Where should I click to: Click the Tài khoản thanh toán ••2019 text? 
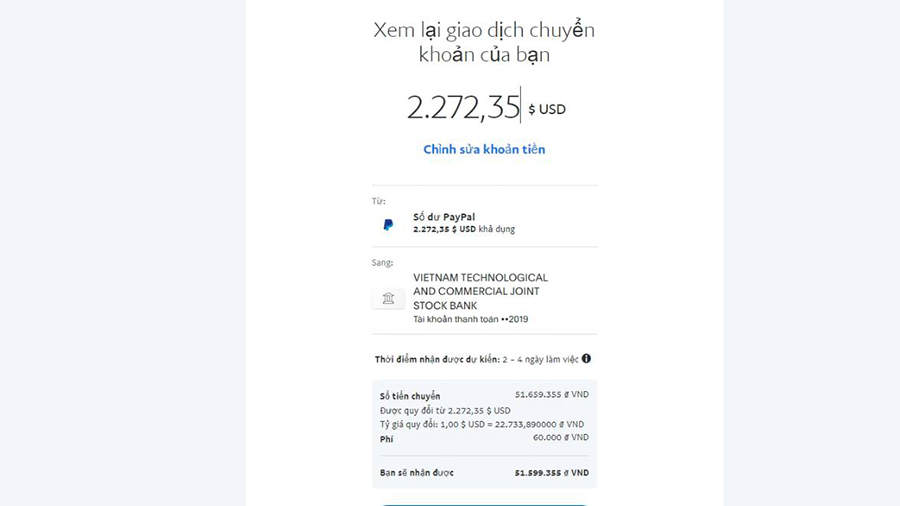click(471, 320)
